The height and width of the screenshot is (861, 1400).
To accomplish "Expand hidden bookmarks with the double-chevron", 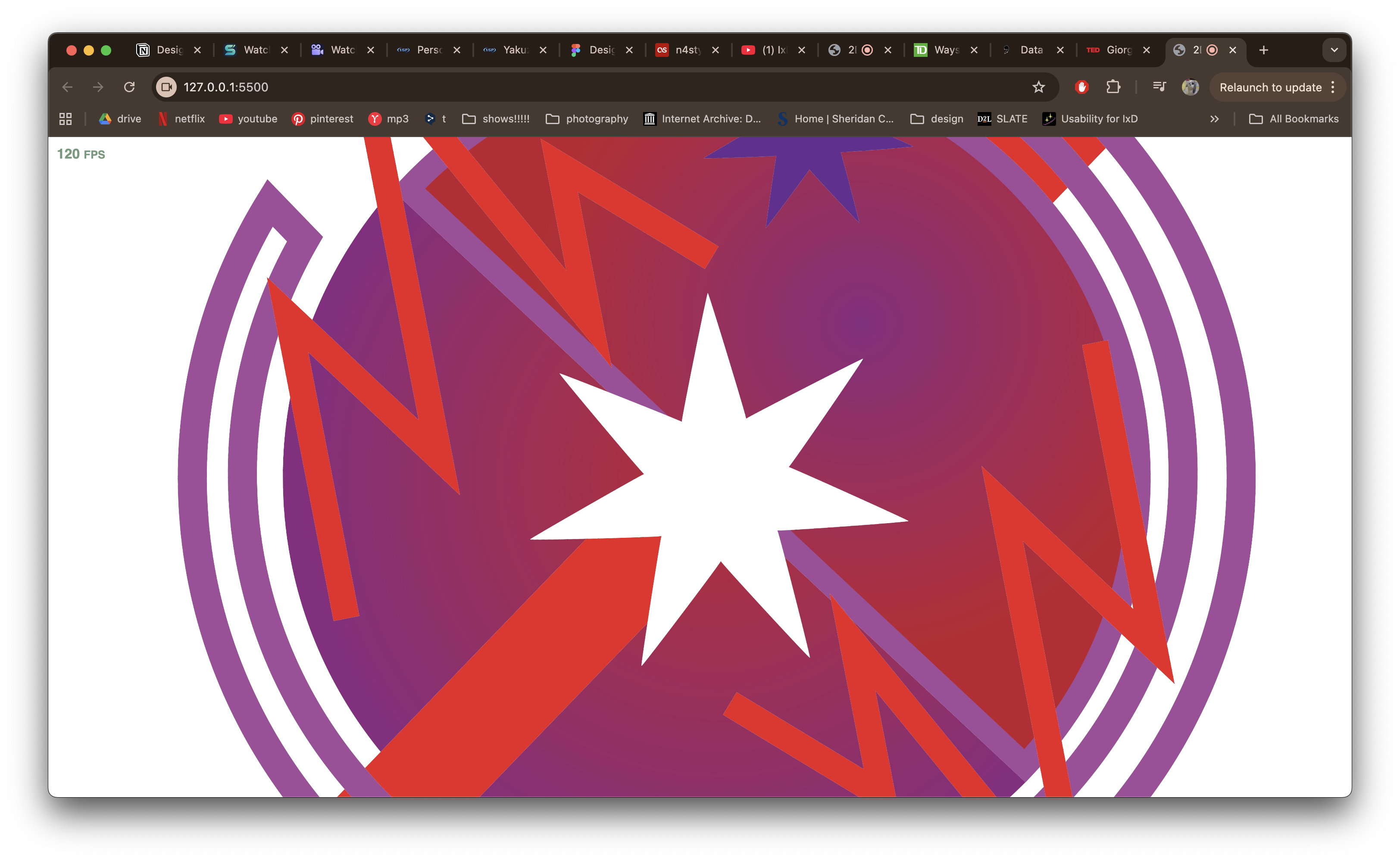I will pos(1214,119).
